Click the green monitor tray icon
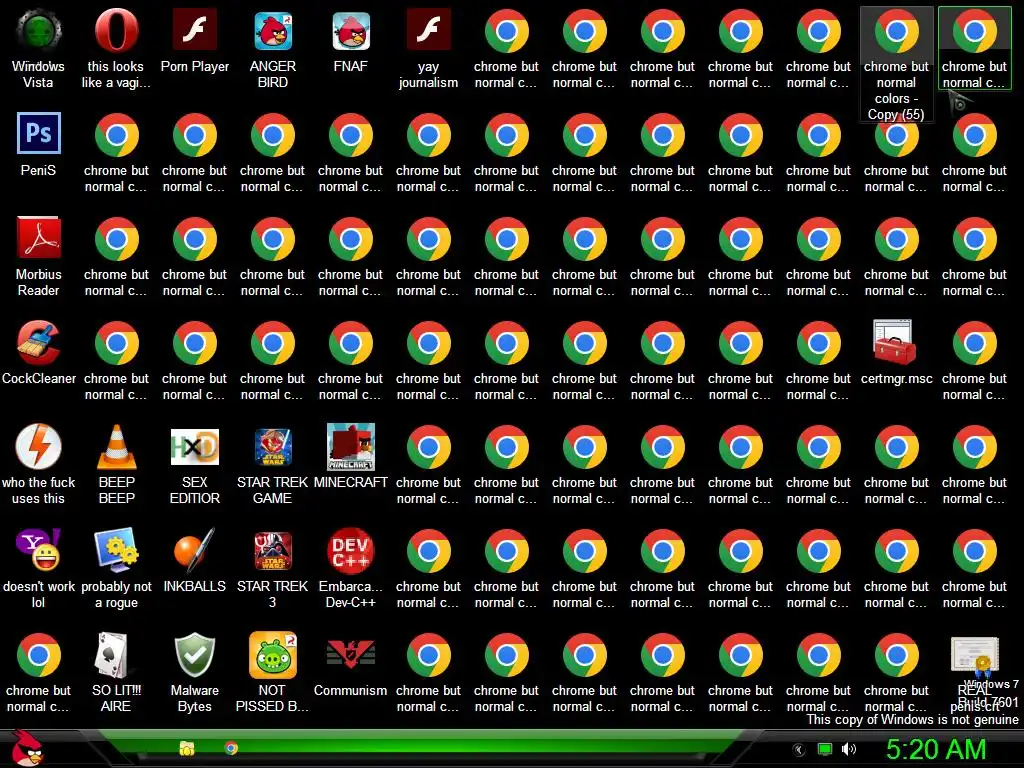Image resolution: width=1024 pixels, height=768 pixels. [825, 750]
